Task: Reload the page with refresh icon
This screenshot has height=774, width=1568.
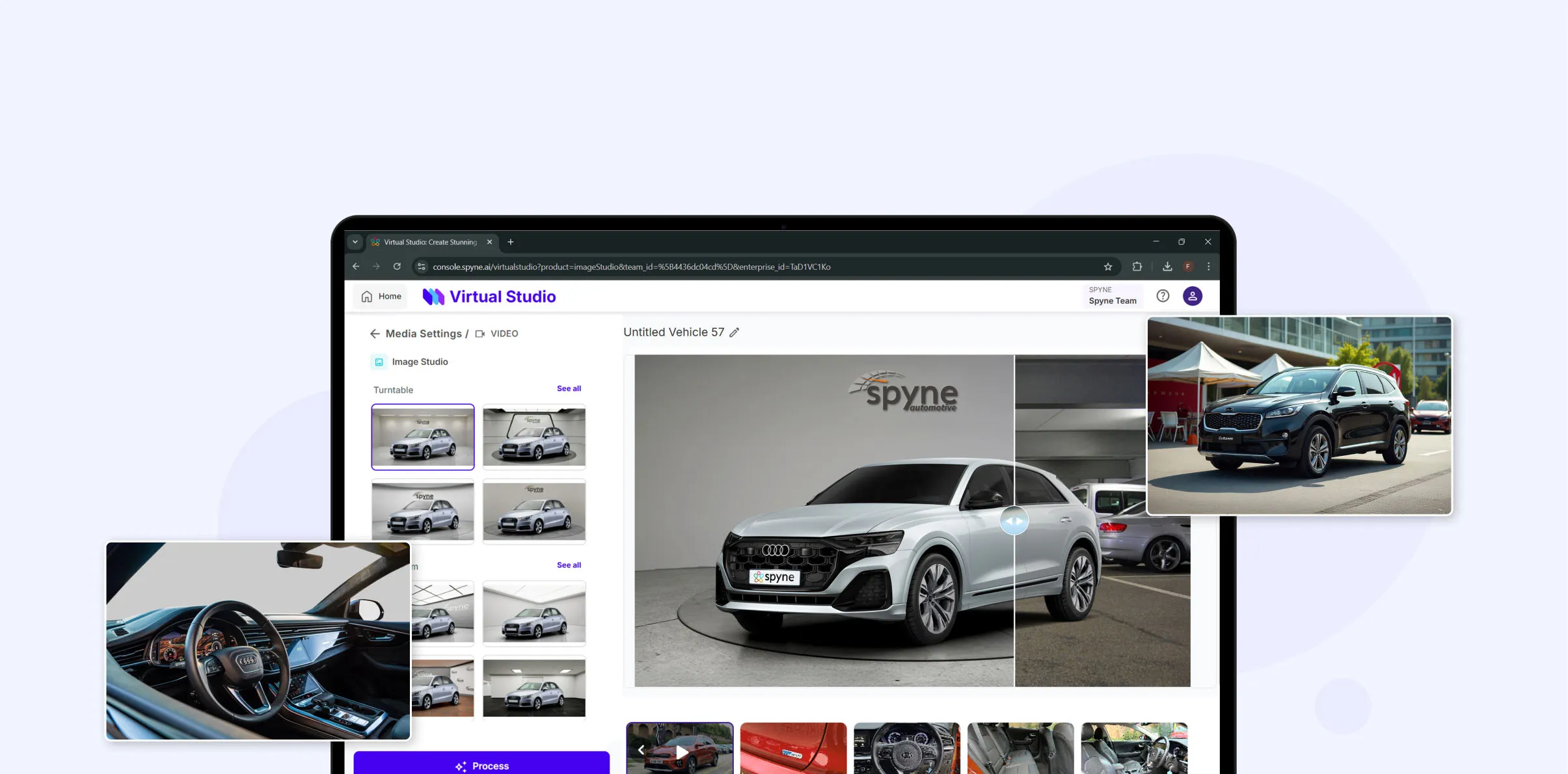Action: (397, 267)
